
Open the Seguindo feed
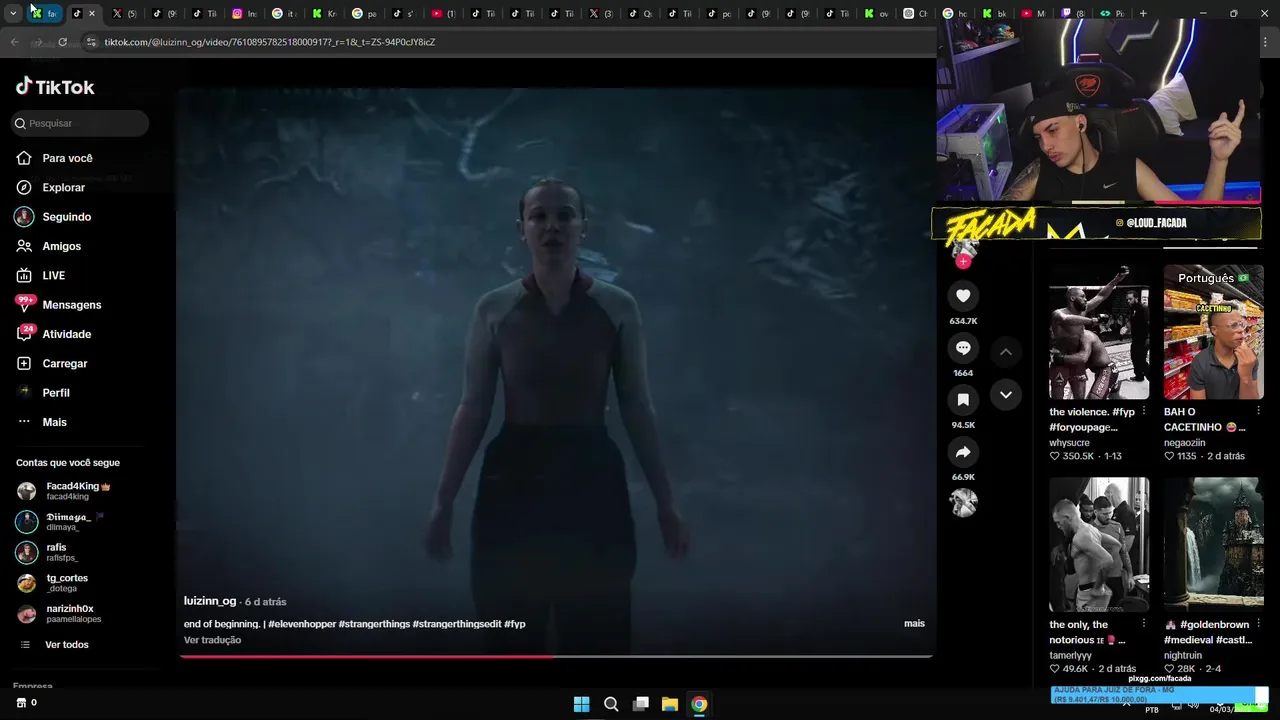pos(53,217)
